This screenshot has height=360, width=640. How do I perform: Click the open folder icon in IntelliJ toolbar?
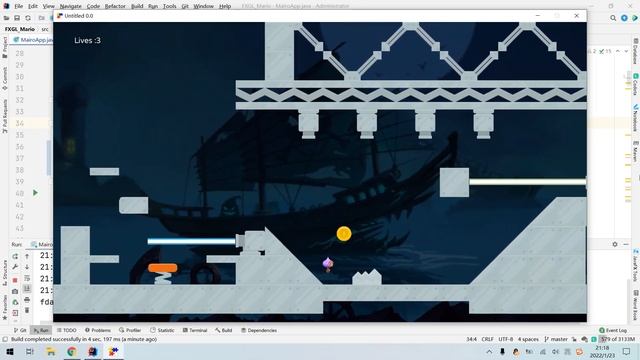pos(6,18)
